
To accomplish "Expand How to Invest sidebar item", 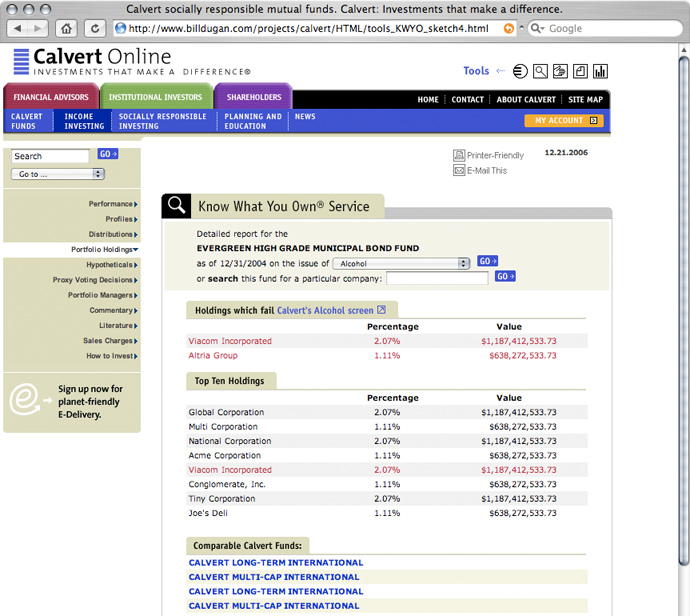I will pos(112,356).
